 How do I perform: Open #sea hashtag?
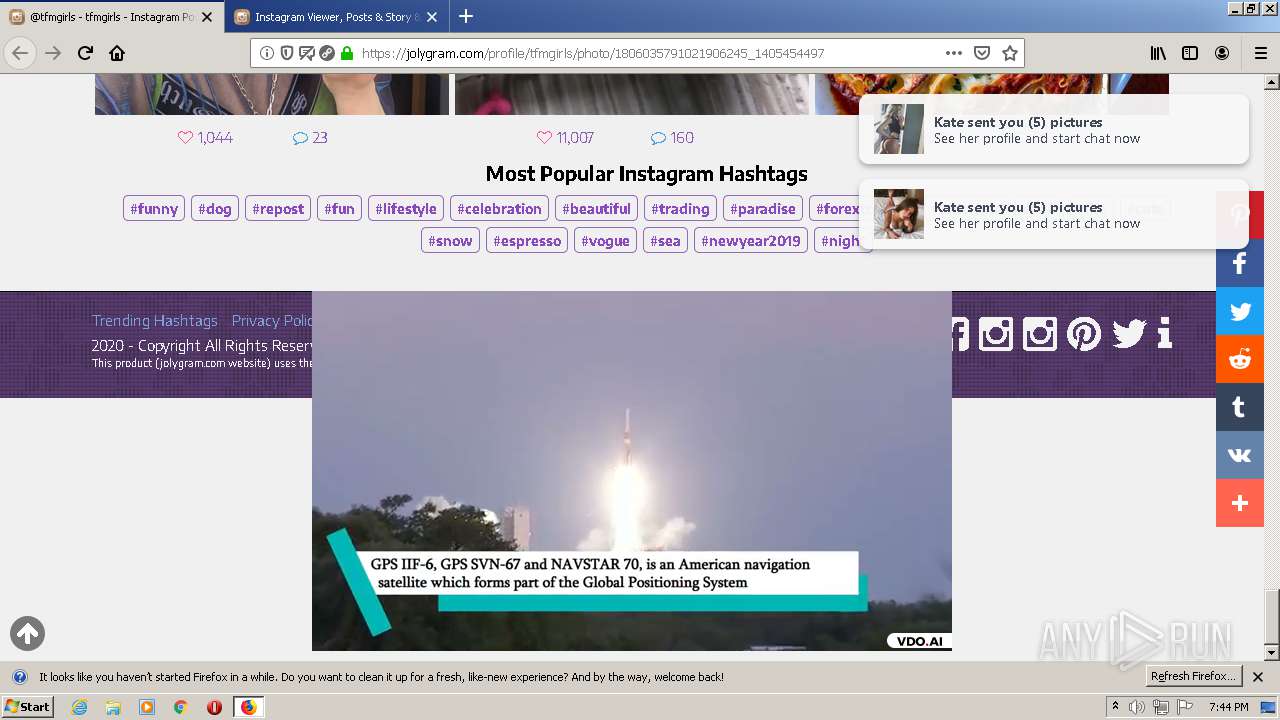[665, 241]
